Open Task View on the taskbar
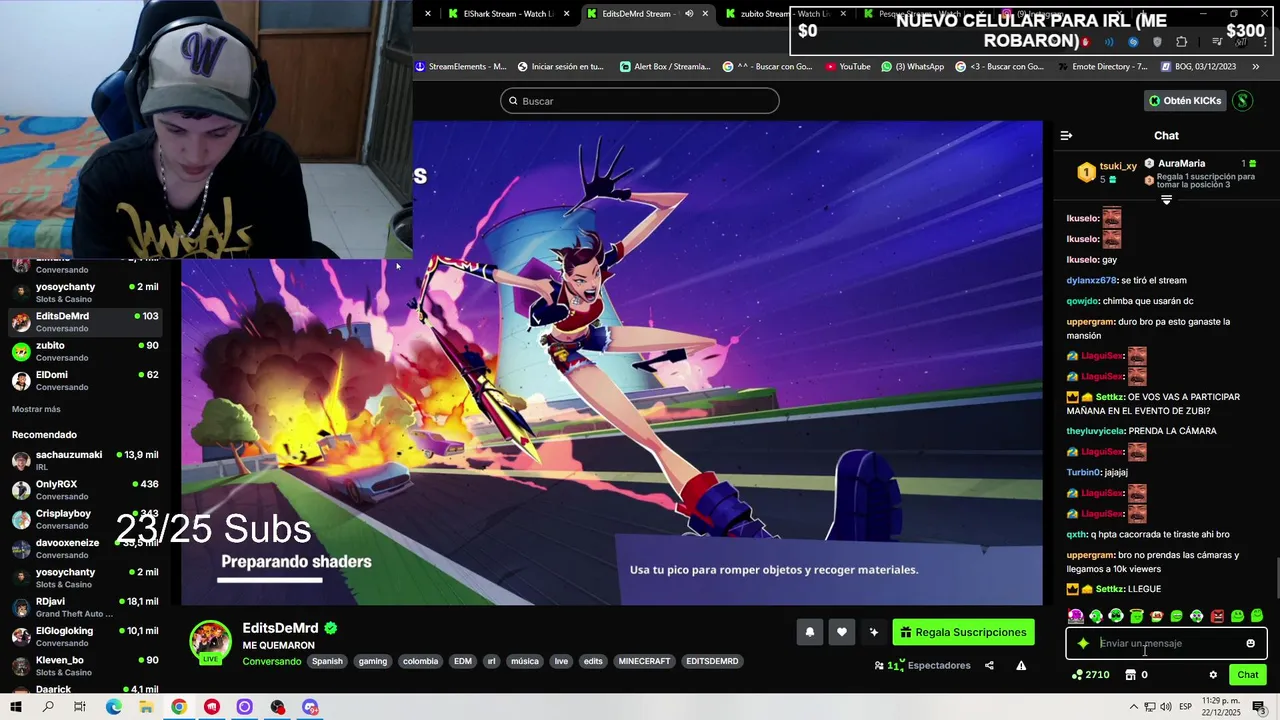 pos(80,707)
